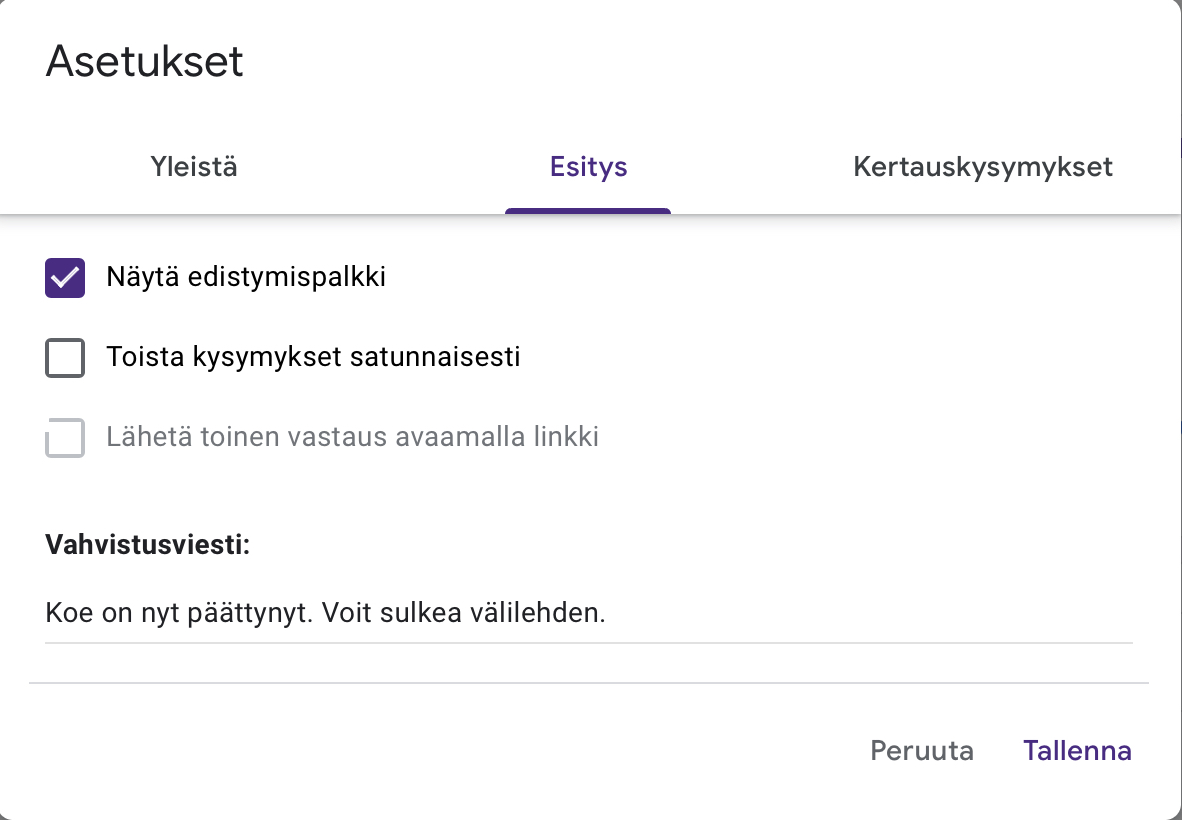
Task: Enable Toista kysymykset satunnaisesti checkbox
Action: (x=65, y=357)
